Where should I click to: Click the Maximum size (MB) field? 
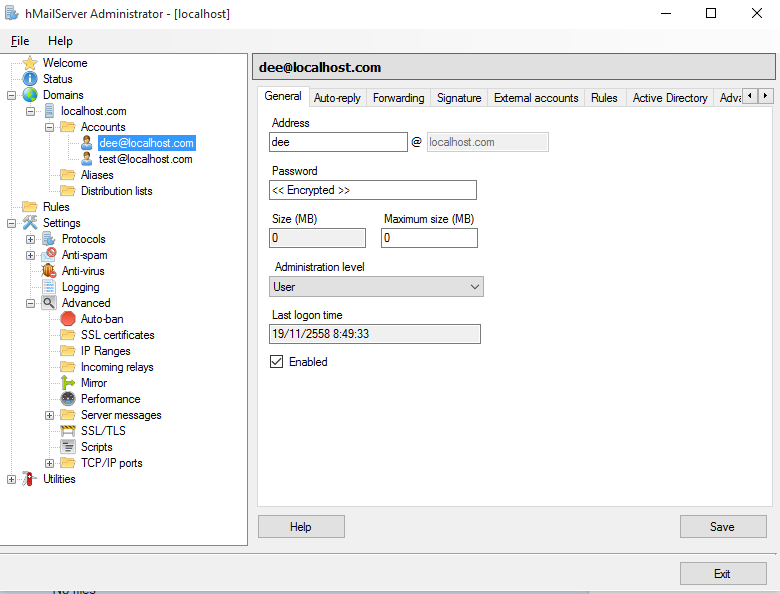pyautogui.click(x=429, y=238)
